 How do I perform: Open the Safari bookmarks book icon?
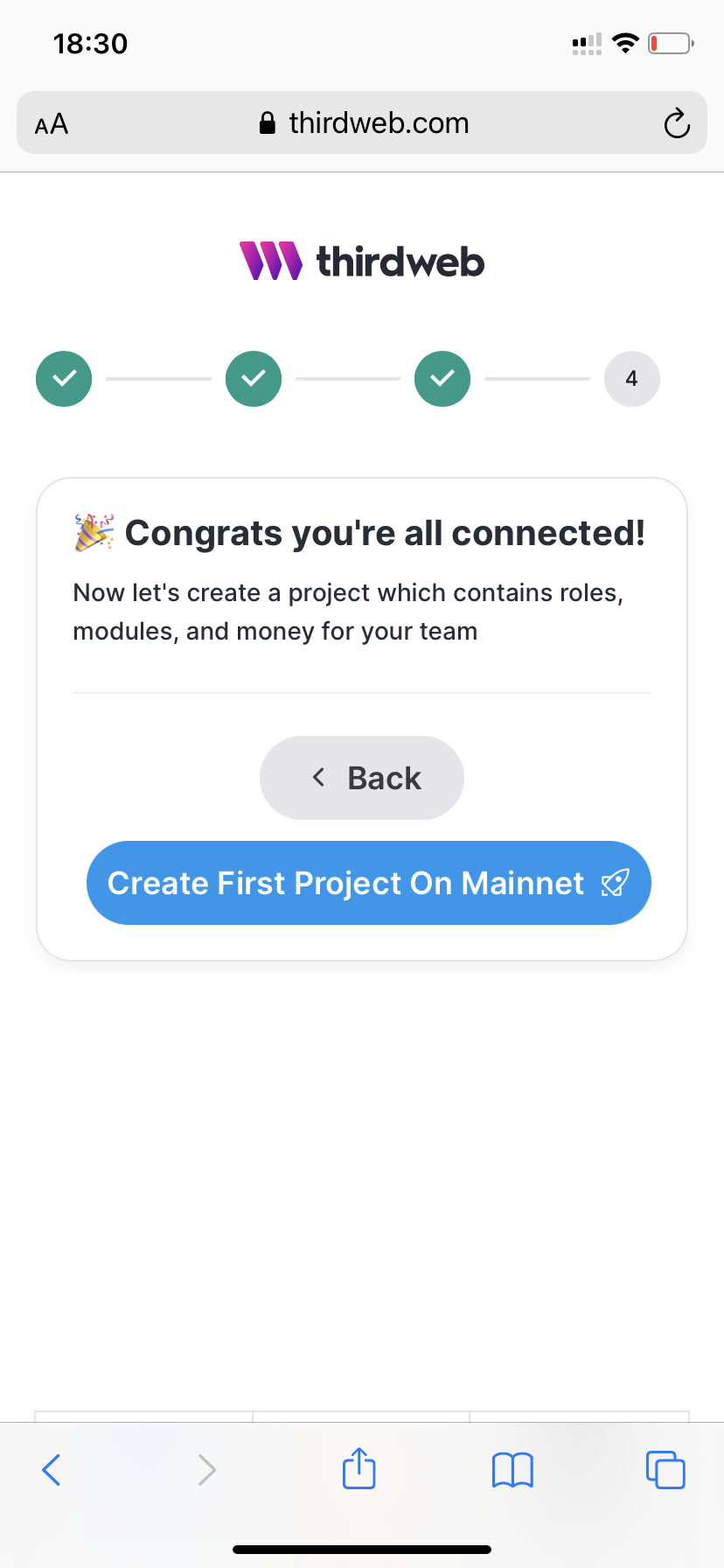coord(512,1470)
